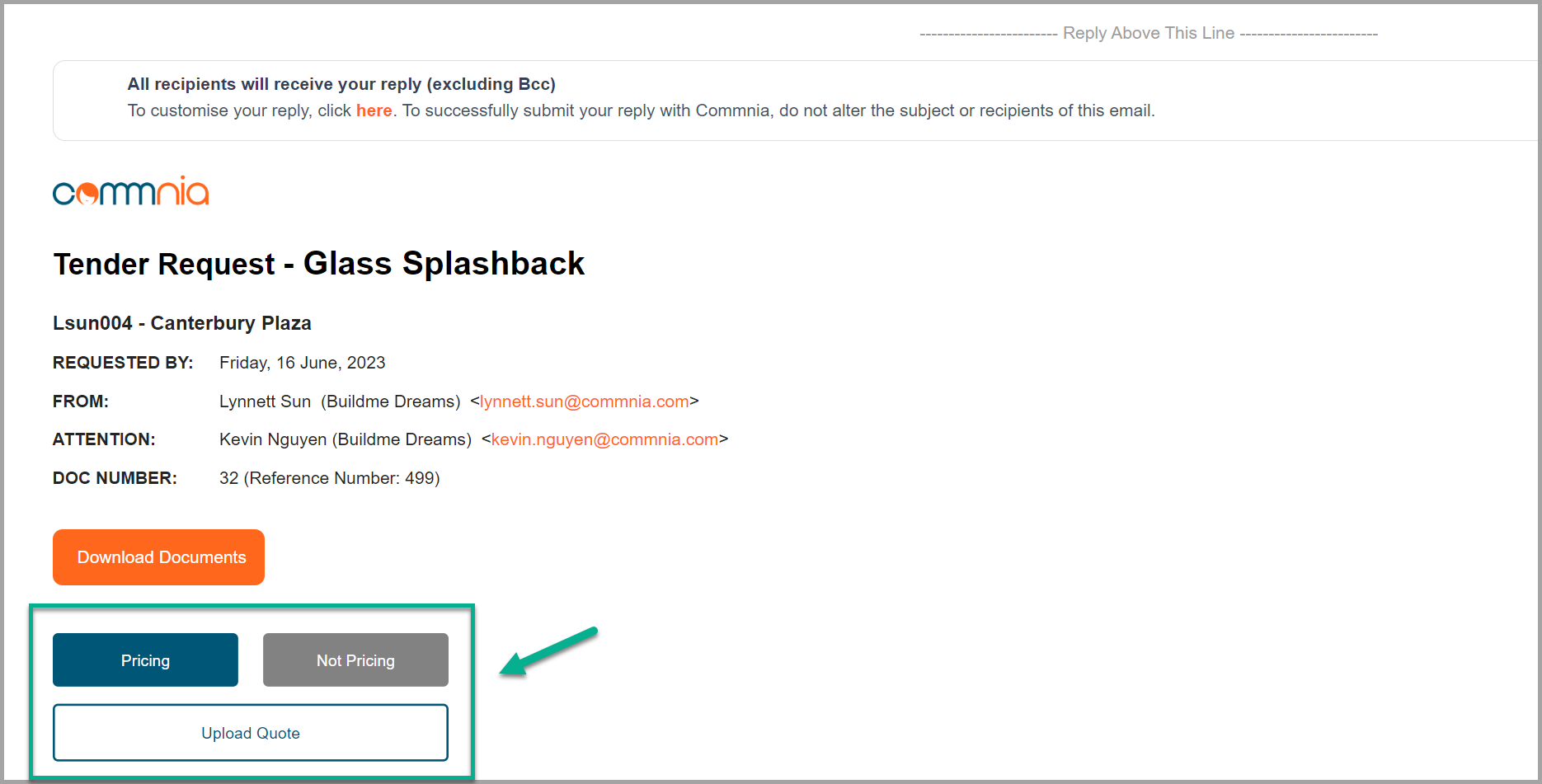Select the doc number 32 (Reference Number: 499)
This screenshot has height=784, width=1542.
[330, 478]
